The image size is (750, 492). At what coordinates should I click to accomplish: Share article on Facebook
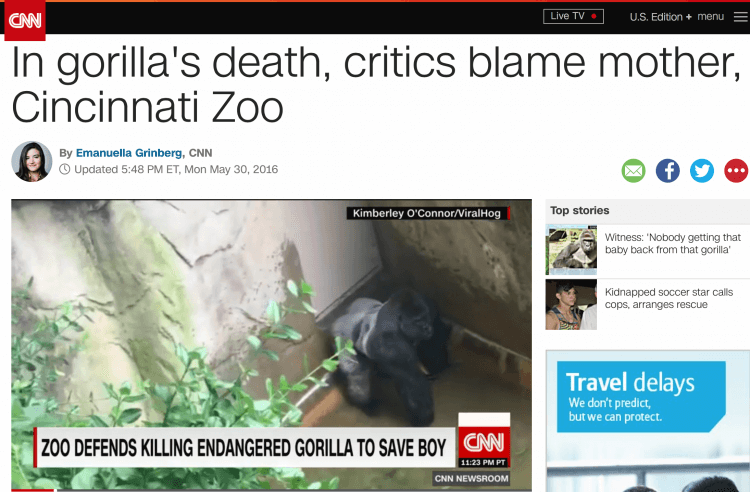(x=668, y=171)
